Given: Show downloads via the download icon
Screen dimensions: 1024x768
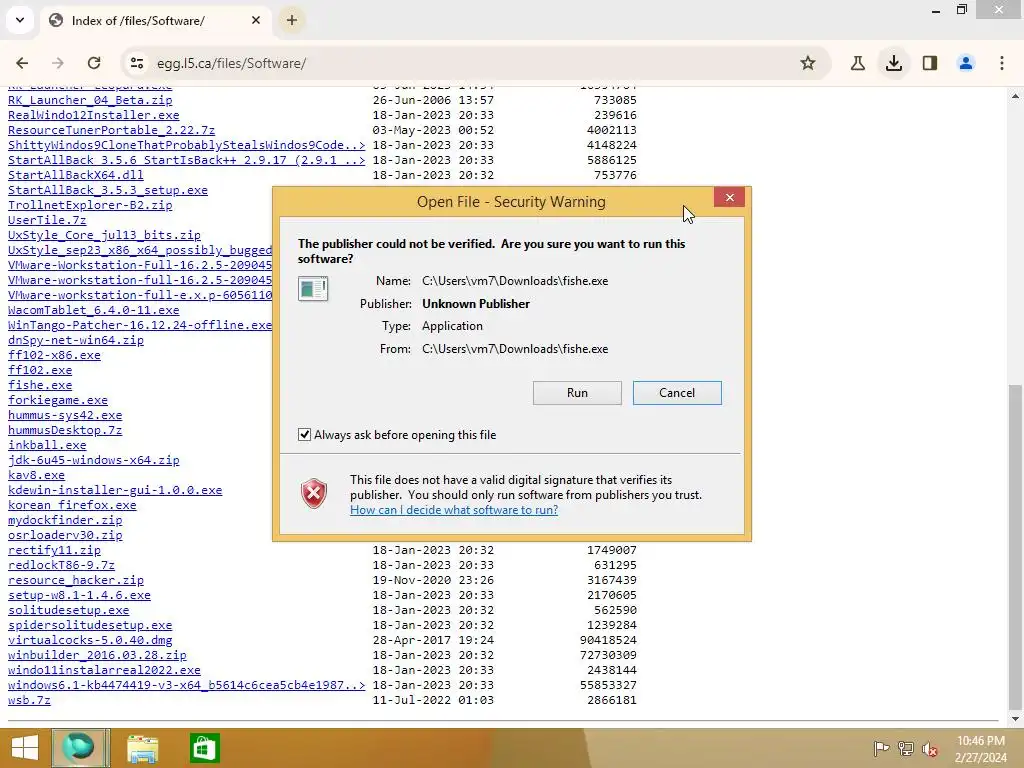Looking at the screenshot, I should click(894, 63).
